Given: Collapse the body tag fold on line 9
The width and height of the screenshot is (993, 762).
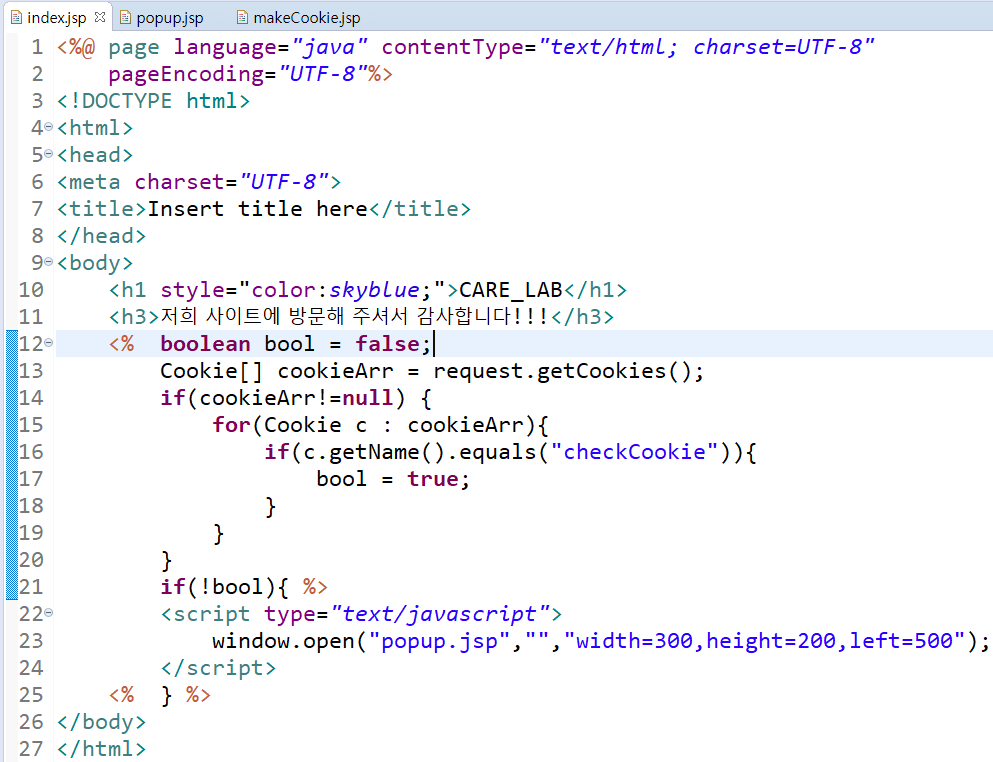Looking at the screenshot, I should click(49, 262).
